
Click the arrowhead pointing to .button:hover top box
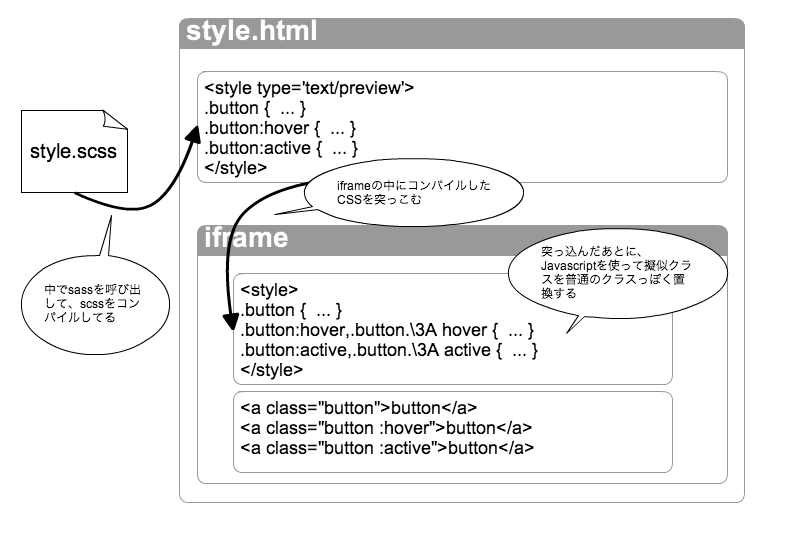tap(193, 136)
